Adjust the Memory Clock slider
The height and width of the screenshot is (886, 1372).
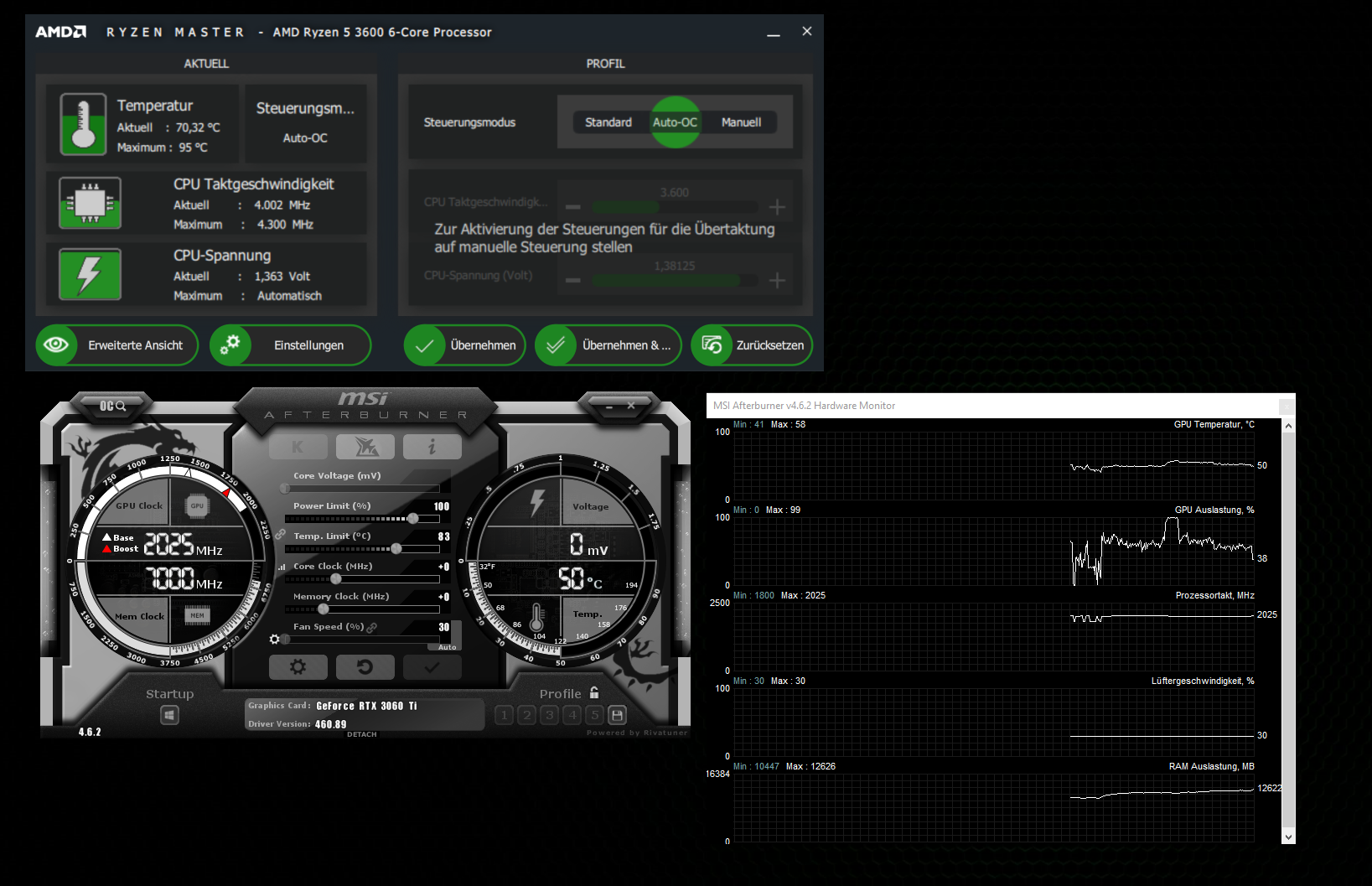click(x=362, y=609)
